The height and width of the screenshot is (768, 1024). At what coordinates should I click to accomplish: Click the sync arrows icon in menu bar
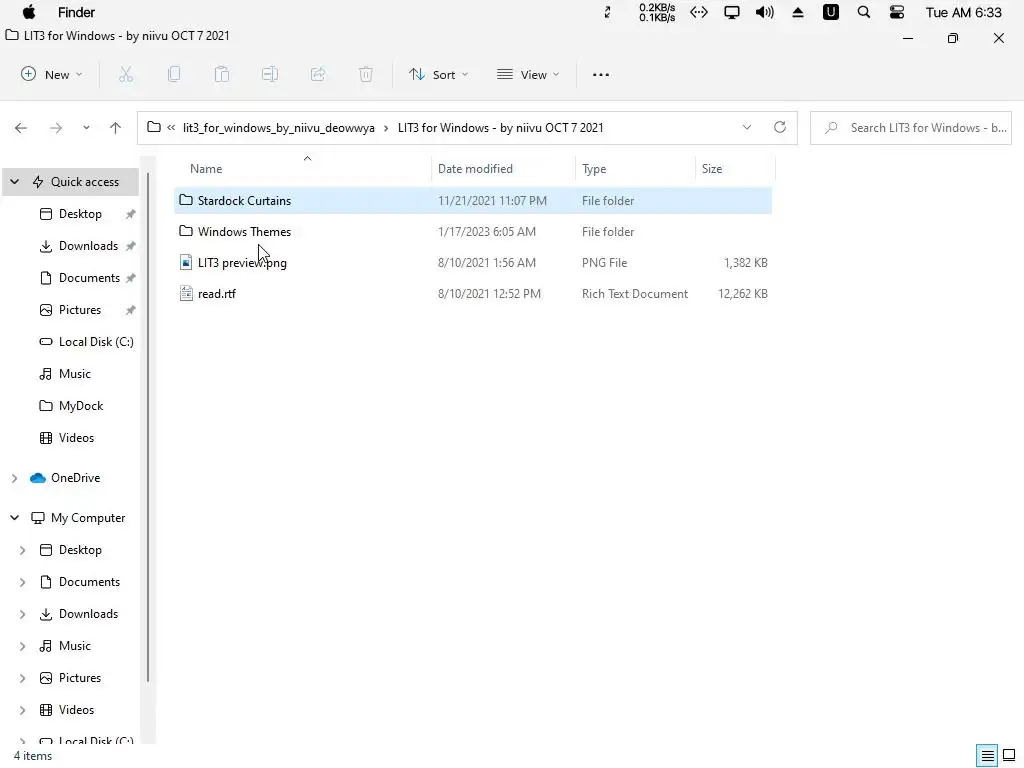(607, 12)
